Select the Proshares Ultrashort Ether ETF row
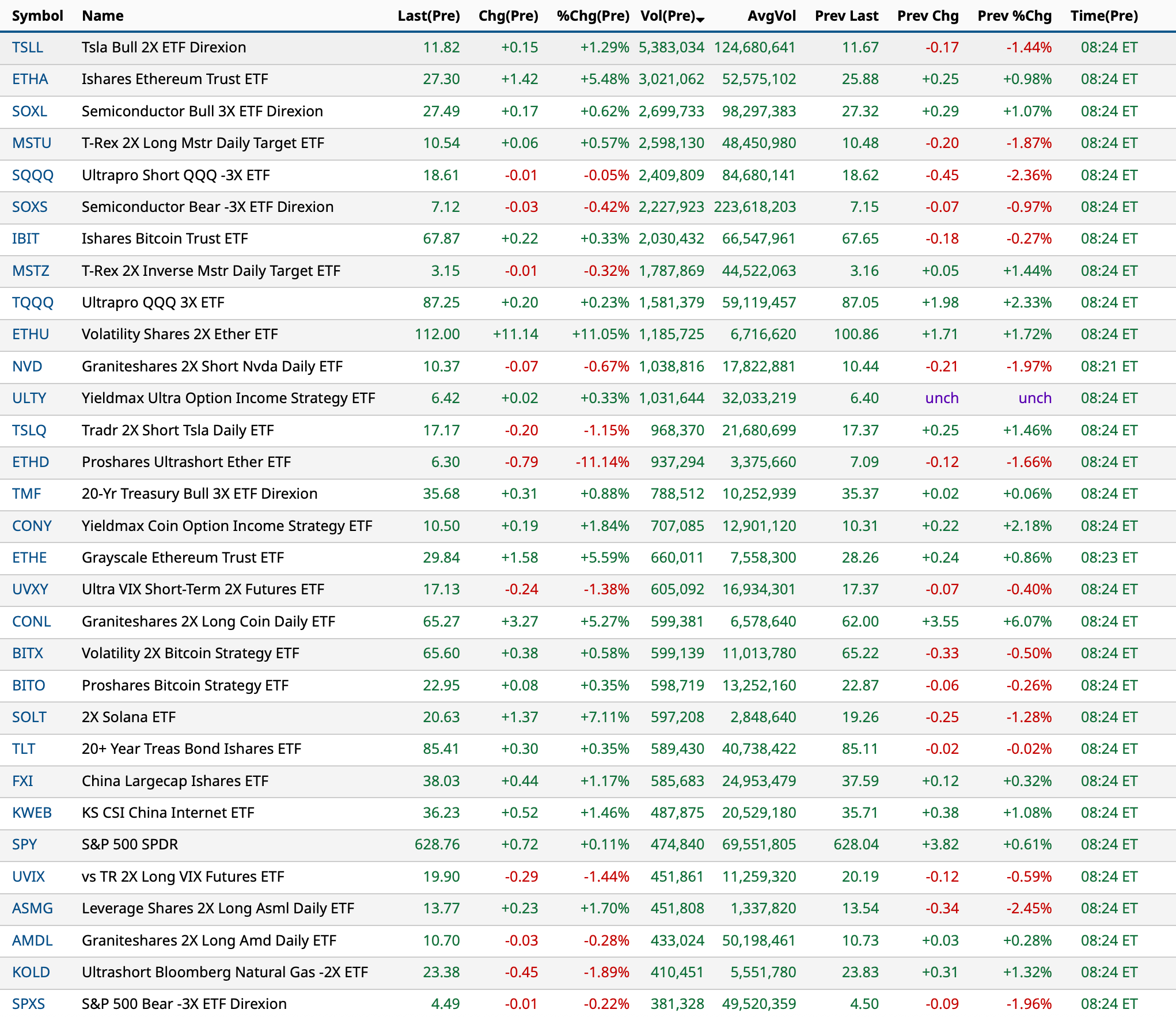 [186, 462]
